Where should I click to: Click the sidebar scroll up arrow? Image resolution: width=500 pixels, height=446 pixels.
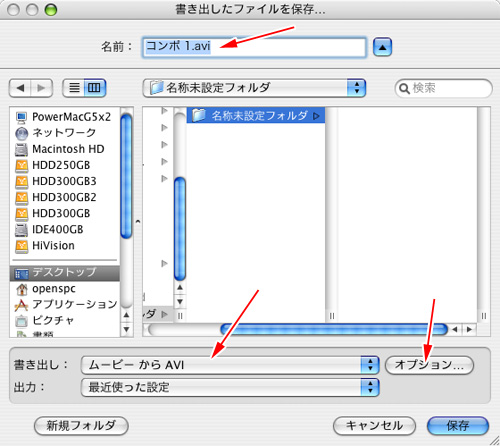(x=126, y=315)
